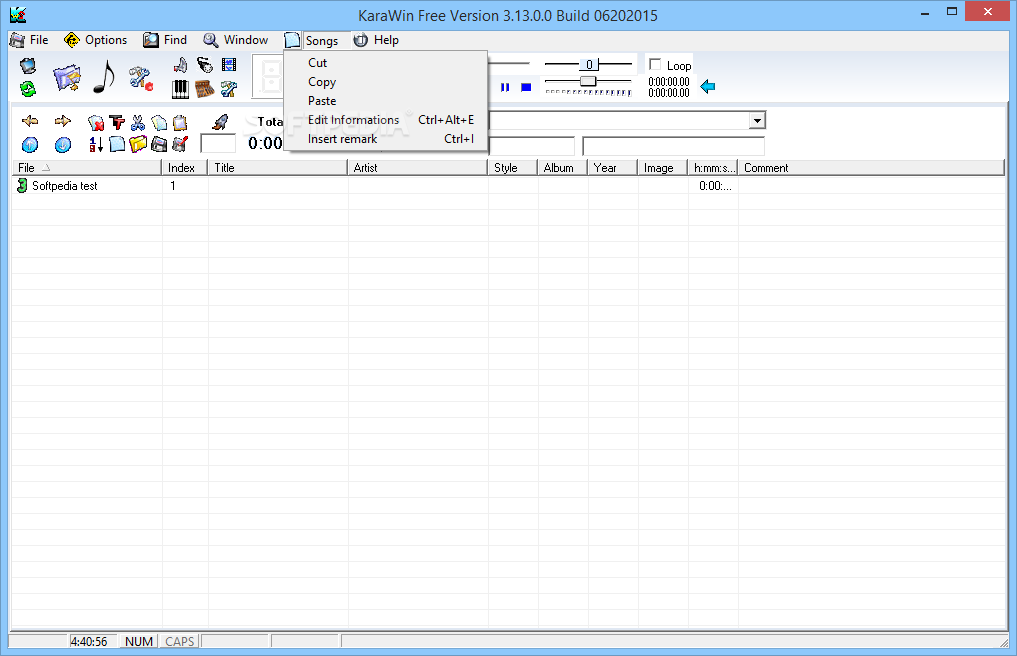Click the delete page icon with red X
The width and height of the screenshot is (1017, 656).
tap(96, 123)
